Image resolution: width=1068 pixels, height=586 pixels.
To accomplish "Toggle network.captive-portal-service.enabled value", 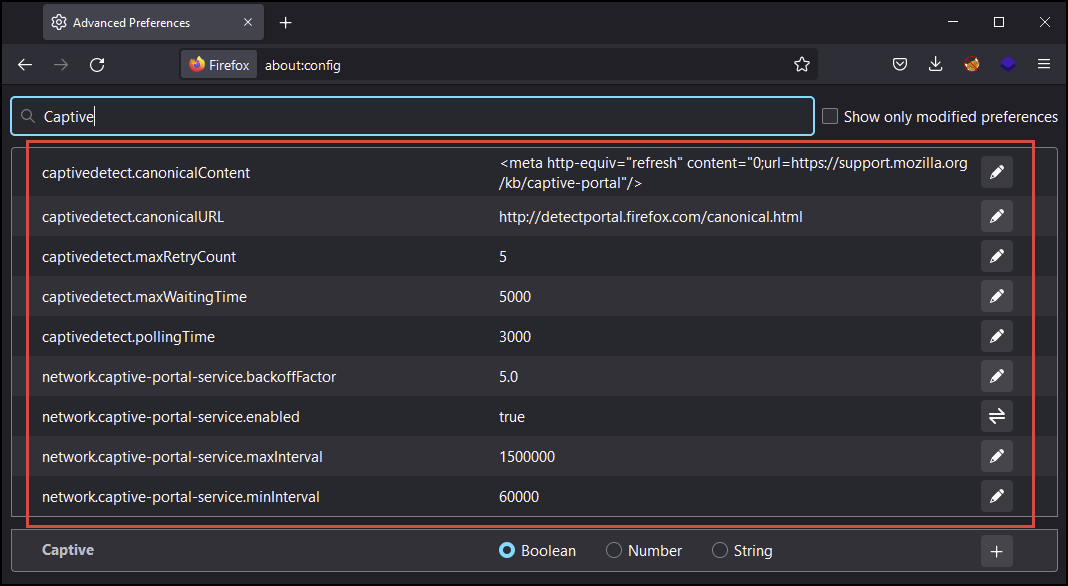I will coord(996,416).
